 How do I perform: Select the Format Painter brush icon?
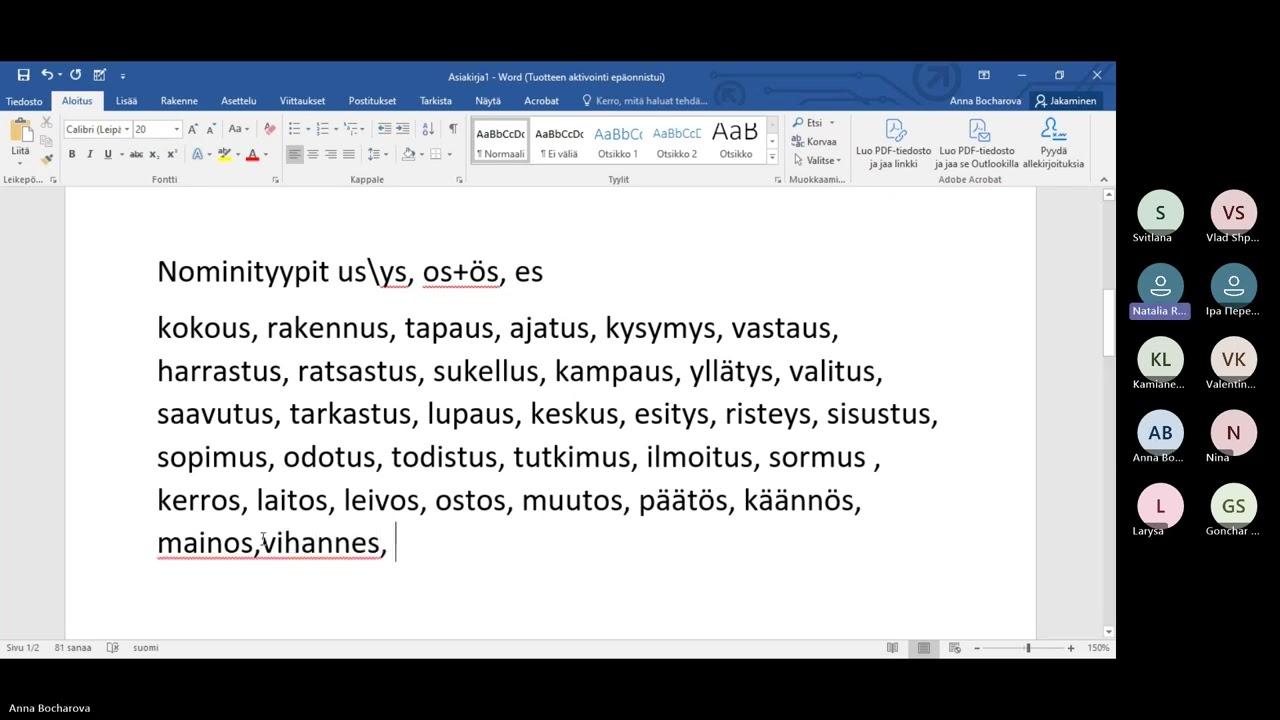pos(46,159)
